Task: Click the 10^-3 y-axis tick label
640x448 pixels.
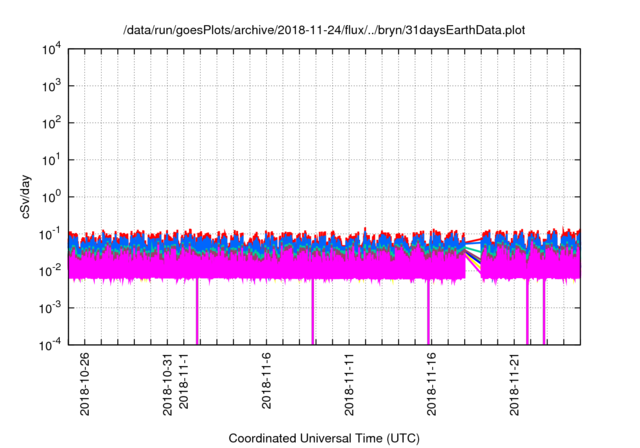Action: [51, 308]
